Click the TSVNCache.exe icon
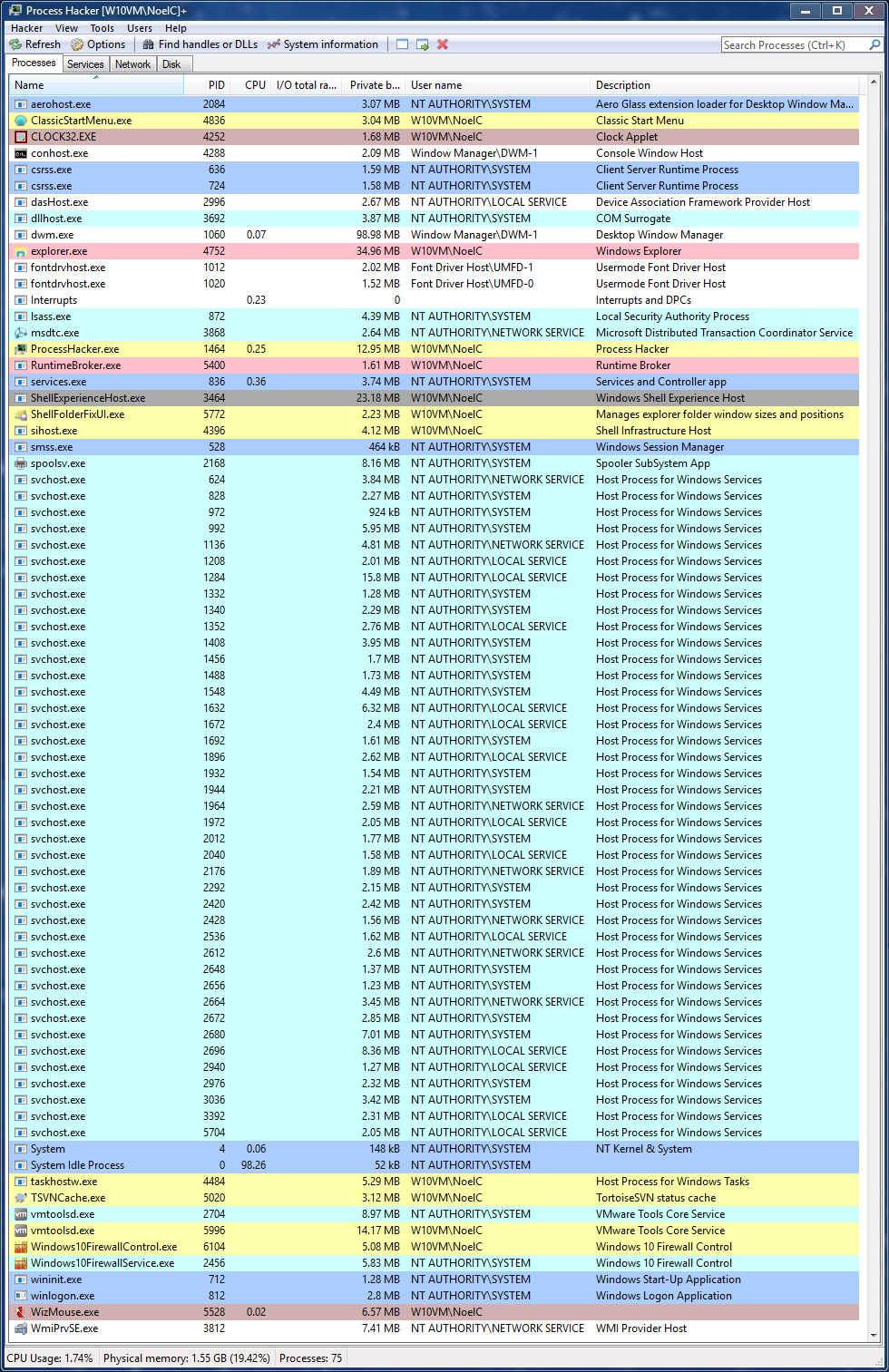Screen dimensions: 889x1372 point(21,1198)
